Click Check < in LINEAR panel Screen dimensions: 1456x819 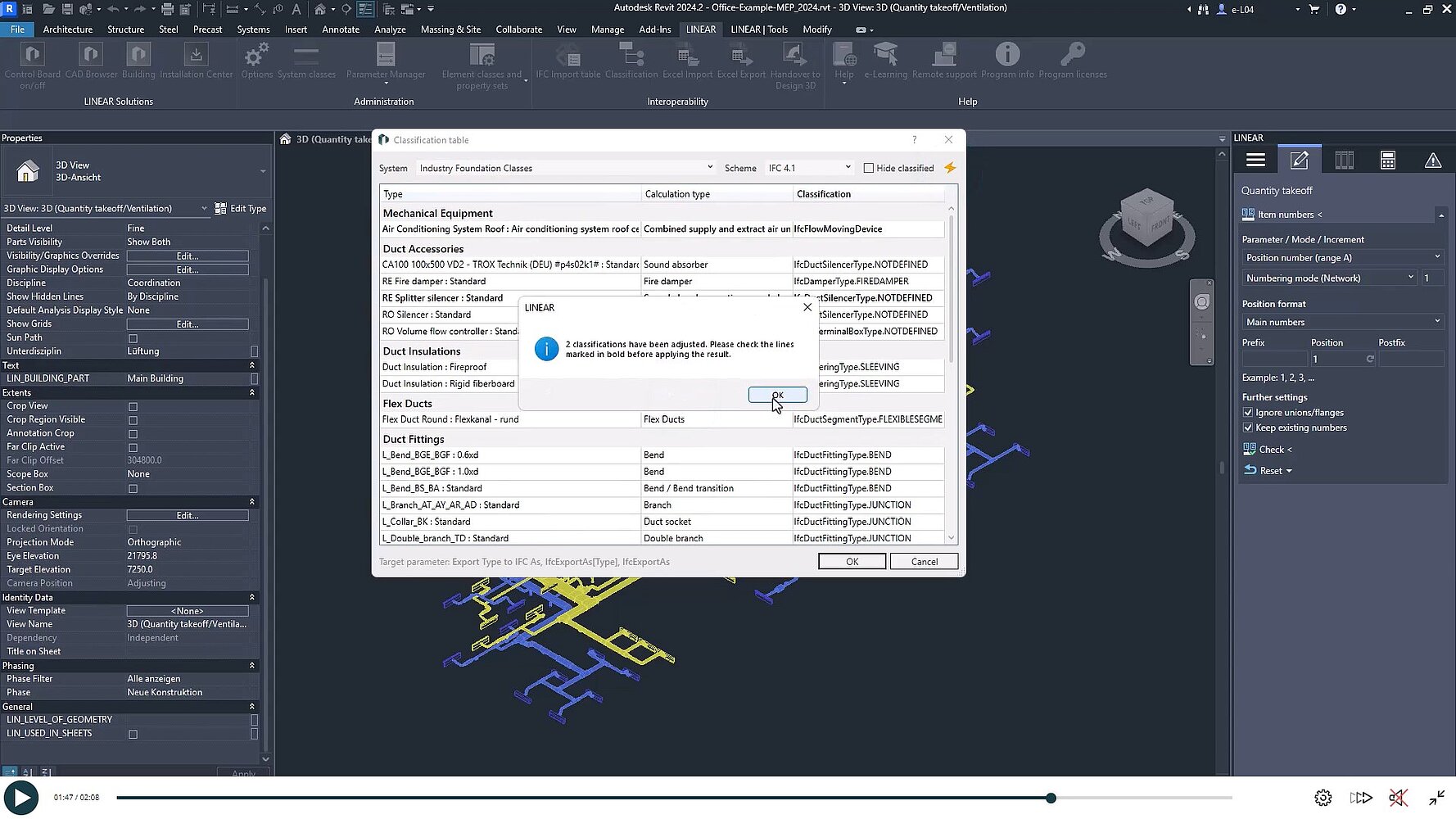click(1267, 449)
